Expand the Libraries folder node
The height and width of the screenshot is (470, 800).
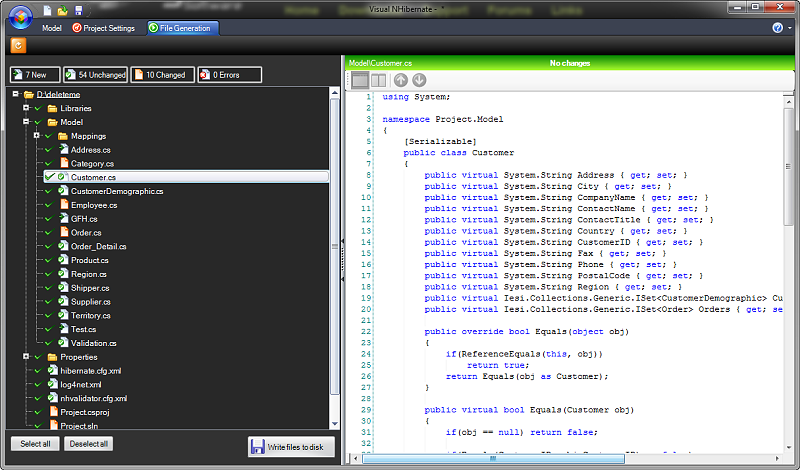click(x=25, y=108)
